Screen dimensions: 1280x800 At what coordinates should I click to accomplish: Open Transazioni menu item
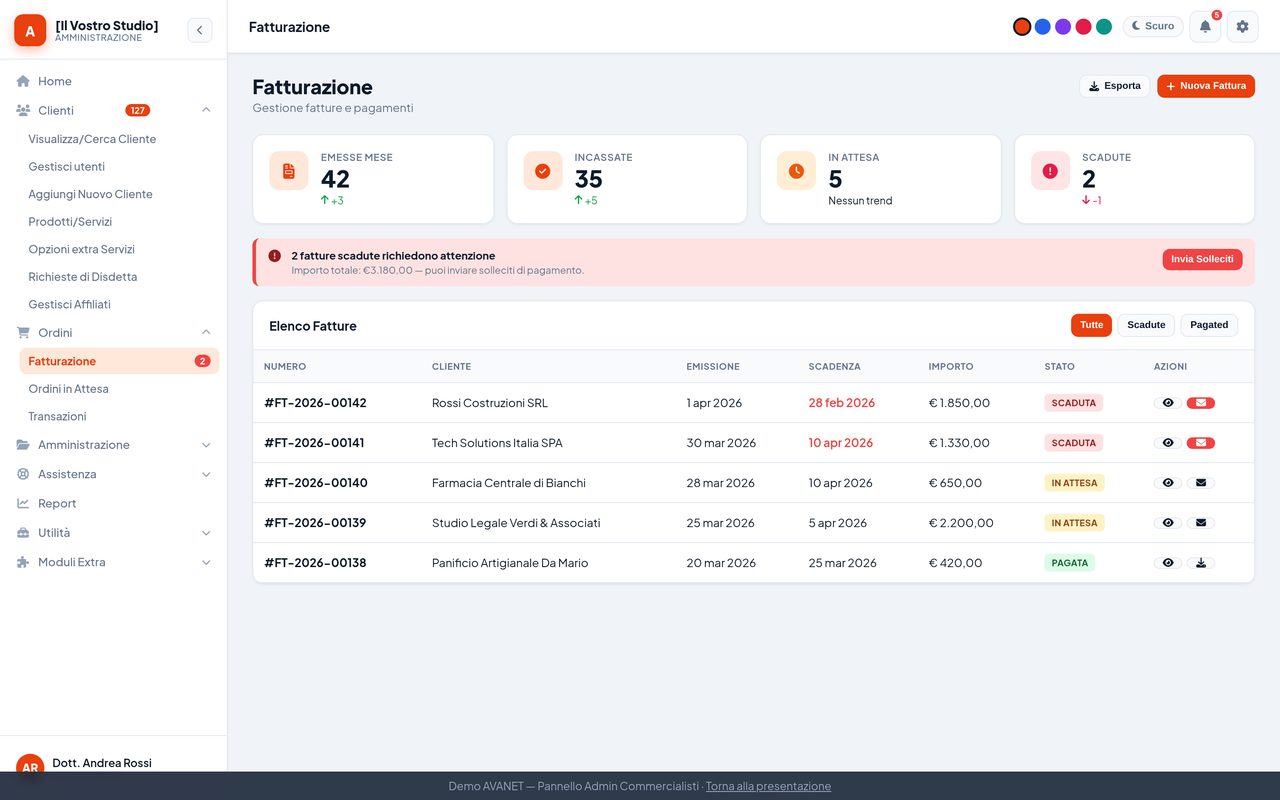(119, 416)
